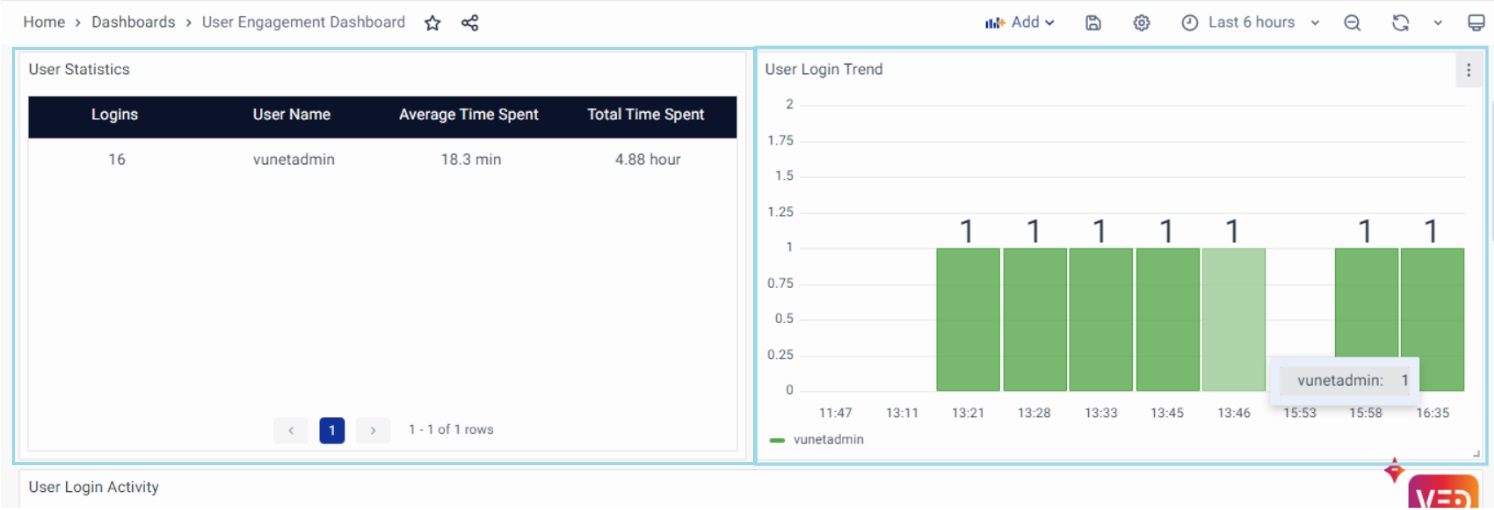
Task: Click the 13:21 bar in login chart
Action: 967,320
